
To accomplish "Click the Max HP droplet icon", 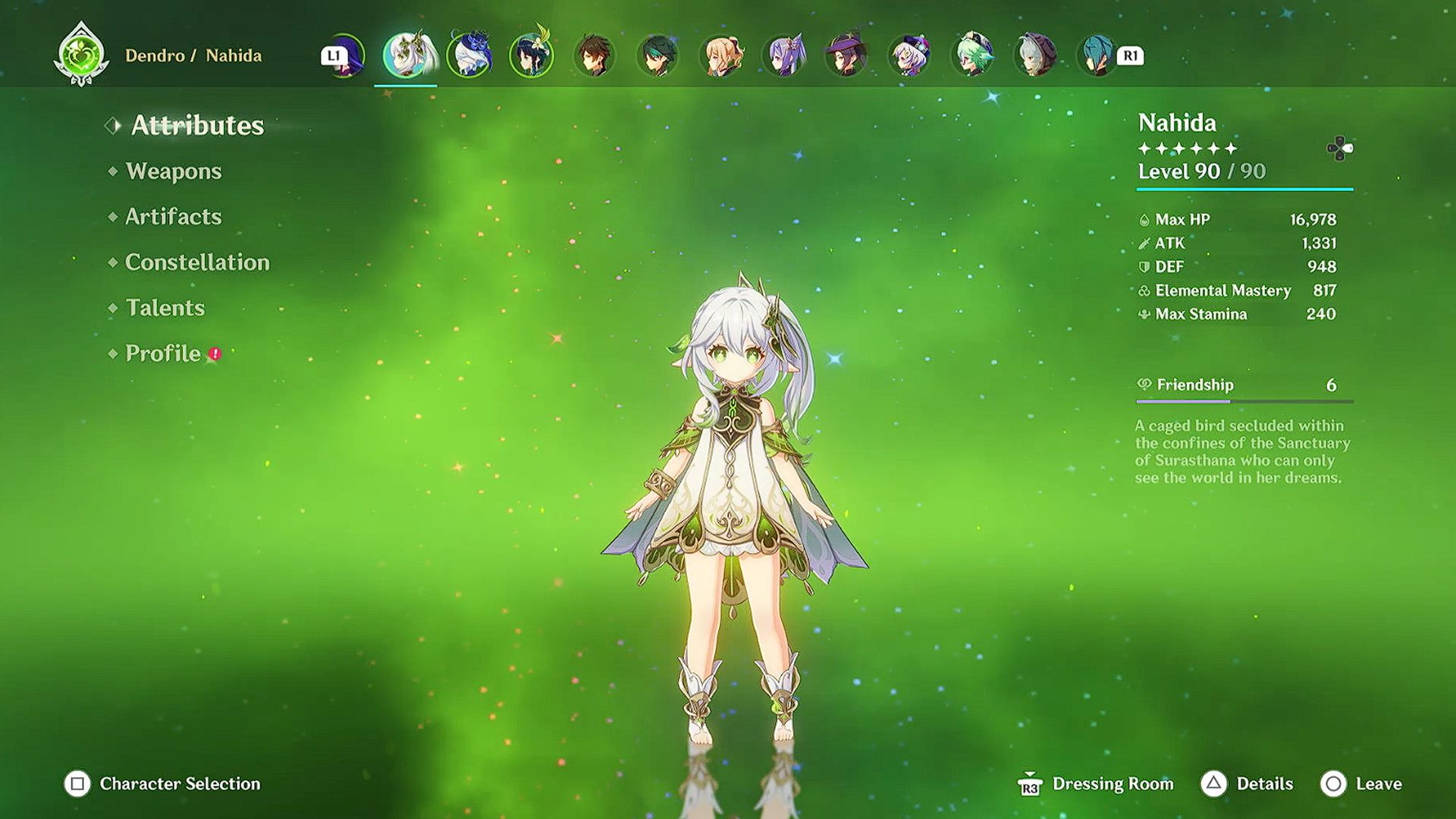I will [1144, 220].
